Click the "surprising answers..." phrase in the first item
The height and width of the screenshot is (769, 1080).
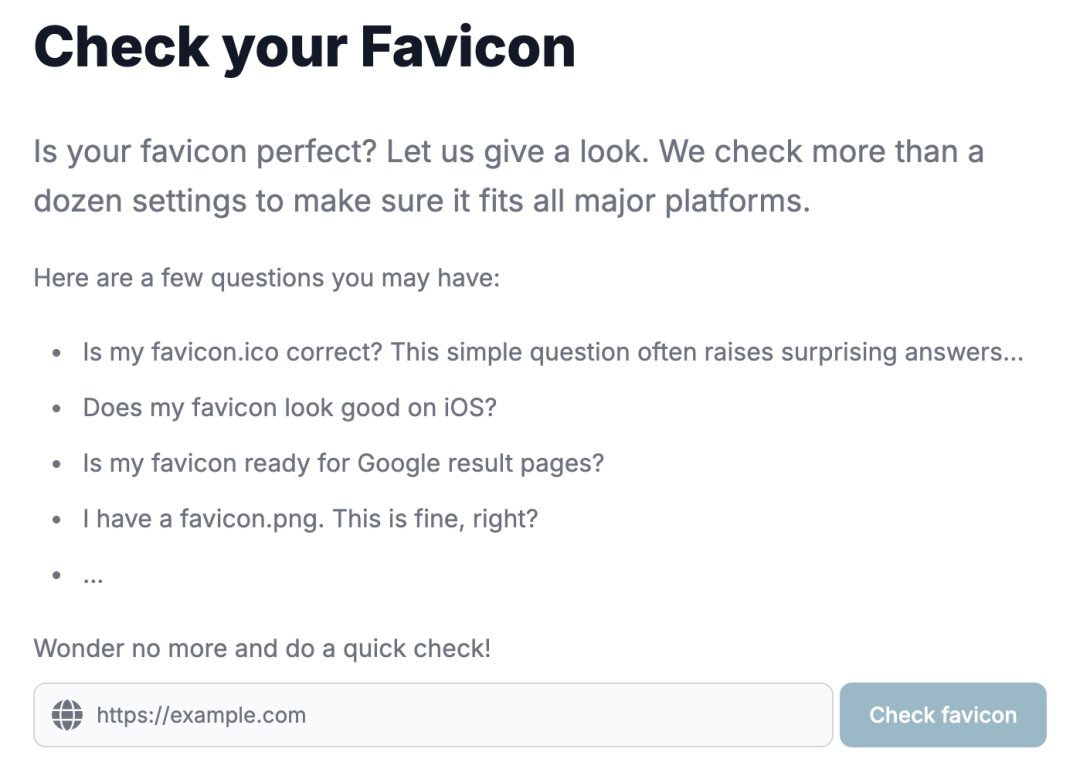[902, 352]
